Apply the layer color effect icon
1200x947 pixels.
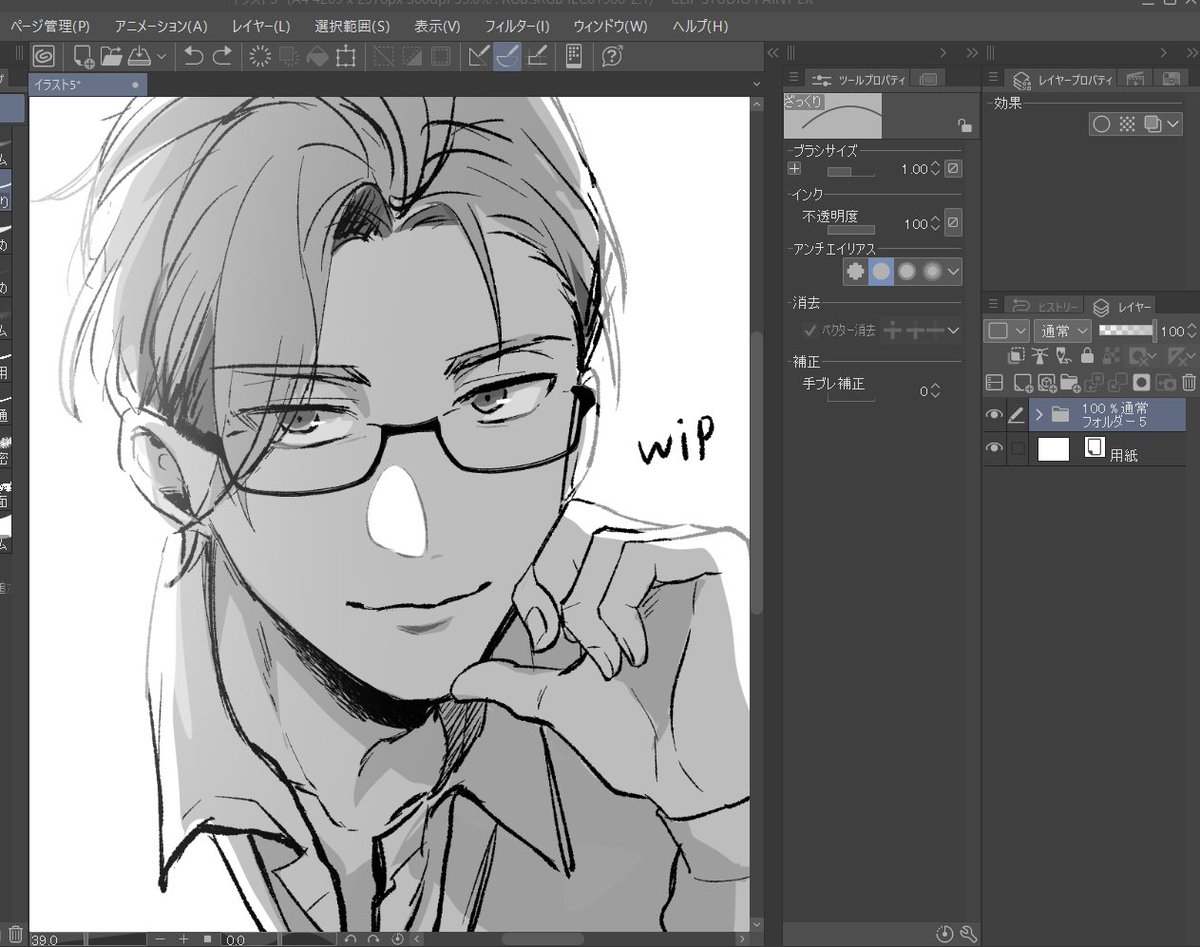(1152, 124)
